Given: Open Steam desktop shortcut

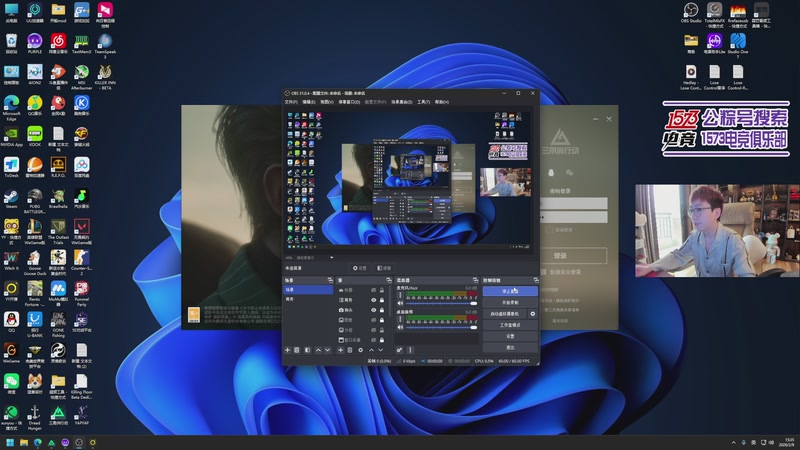Looking at the screenshot, I should [11, 199].
